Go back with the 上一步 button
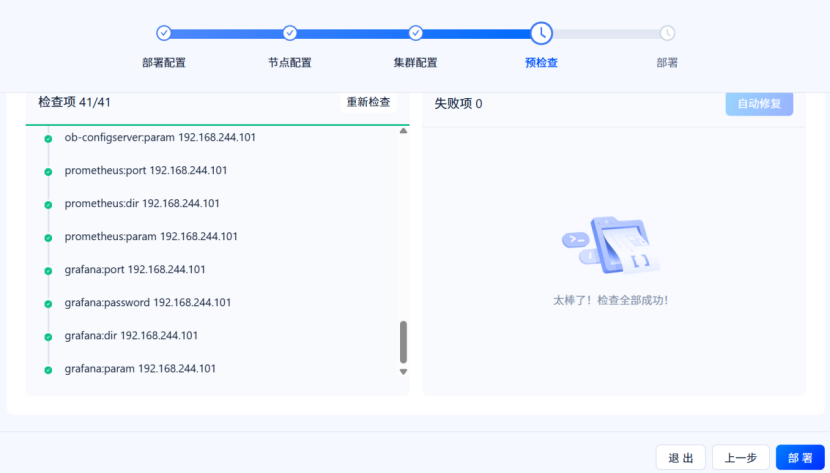 [x=741, y=458]
